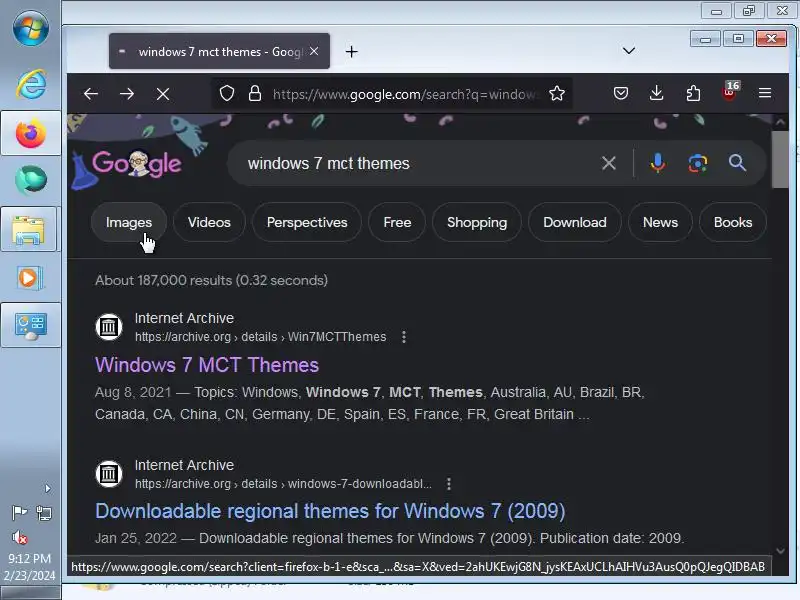Search by image with Google Lens
The width and height of the screenshot is (800, 600).
coord(697,163)
